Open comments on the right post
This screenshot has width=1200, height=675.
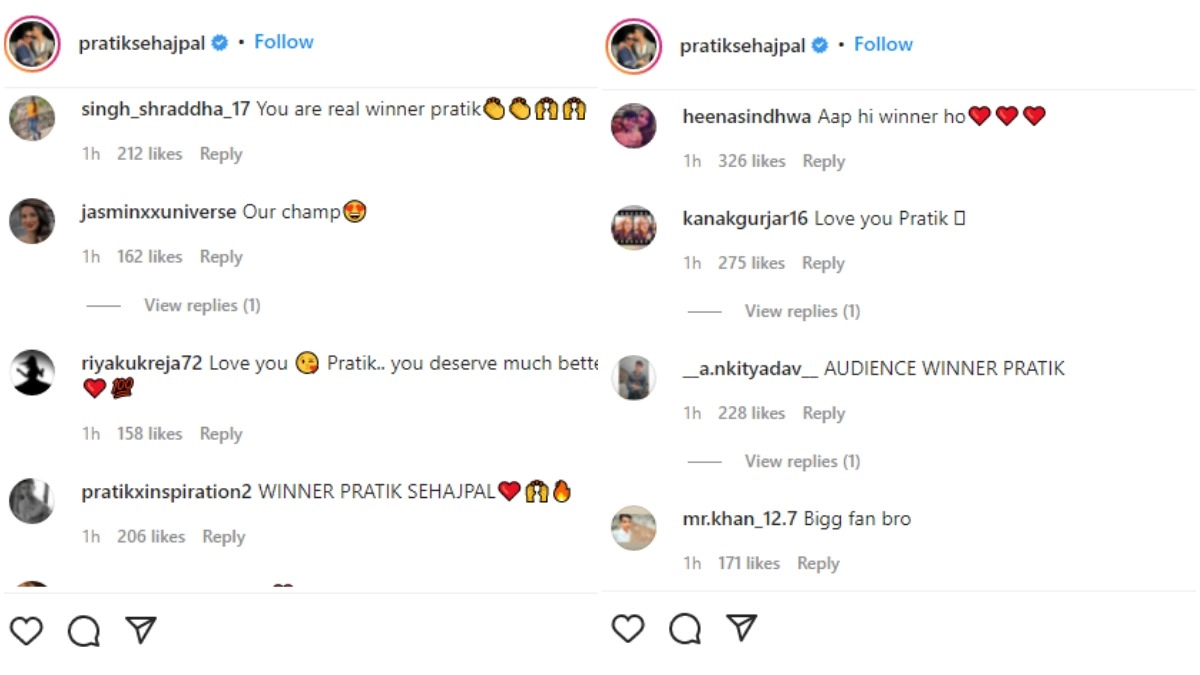point(684,628)
